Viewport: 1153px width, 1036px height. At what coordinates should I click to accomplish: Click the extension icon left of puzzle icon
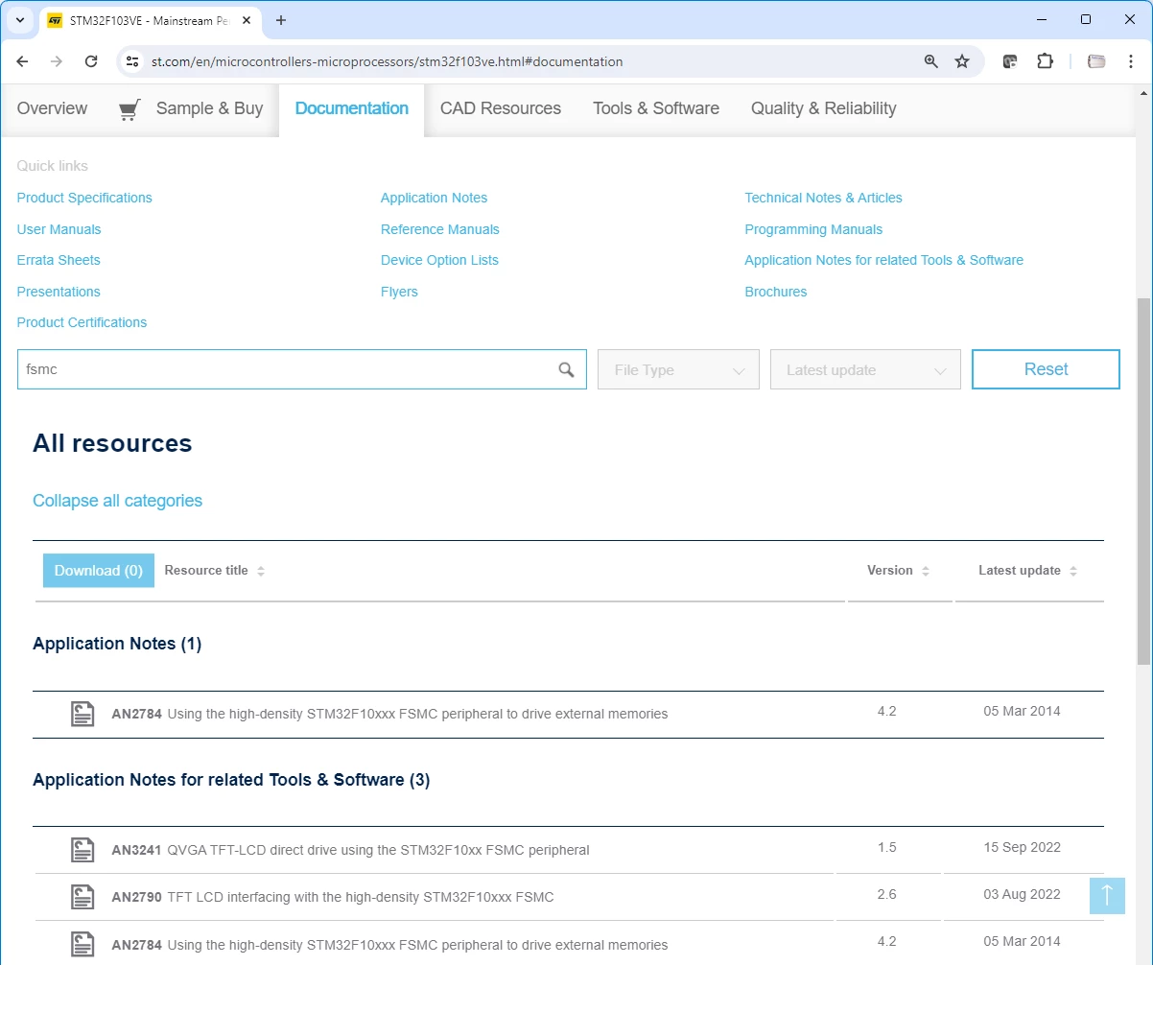click(x=1010, y=61)
